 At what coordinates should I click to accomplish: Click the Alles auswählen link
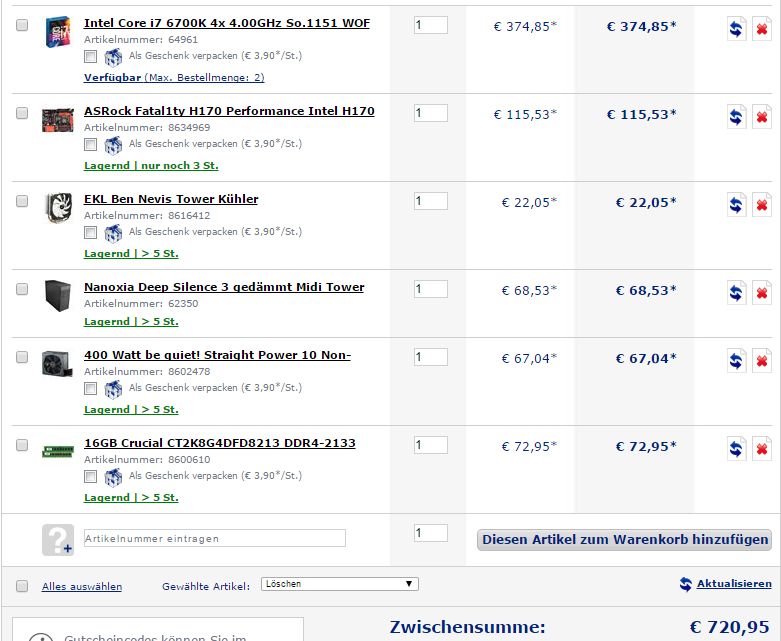[82, 587]
